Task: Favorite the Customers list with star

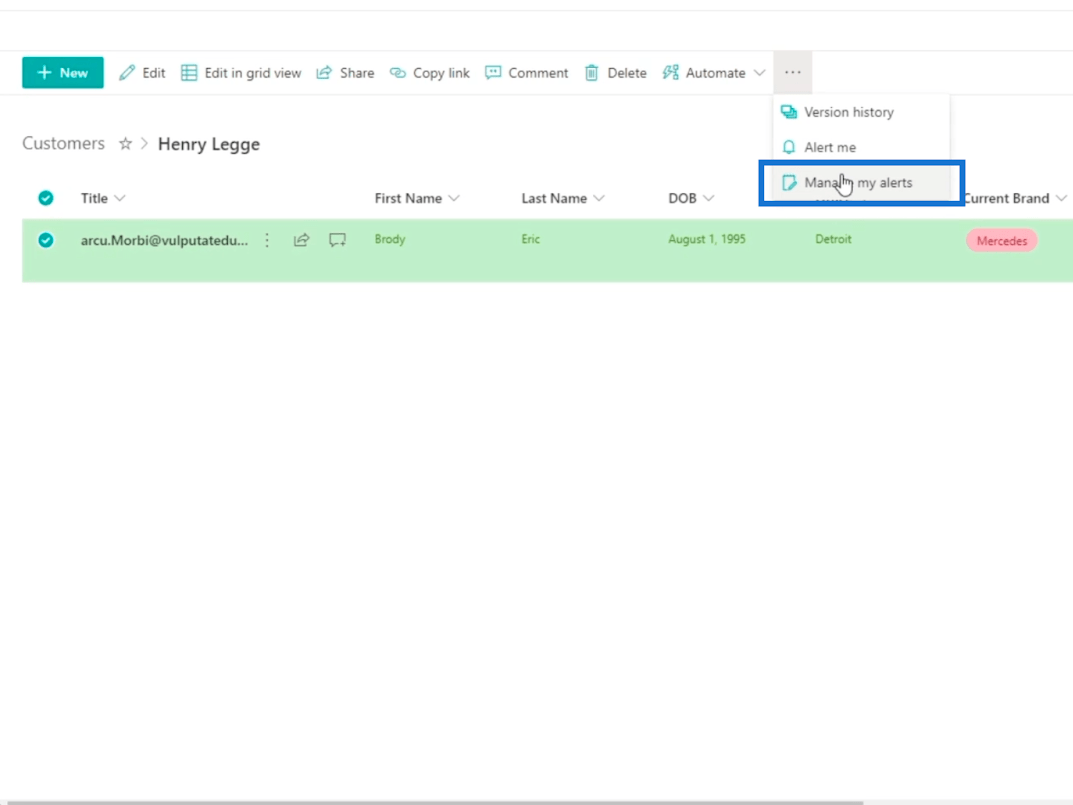Action: pos(125,144)
